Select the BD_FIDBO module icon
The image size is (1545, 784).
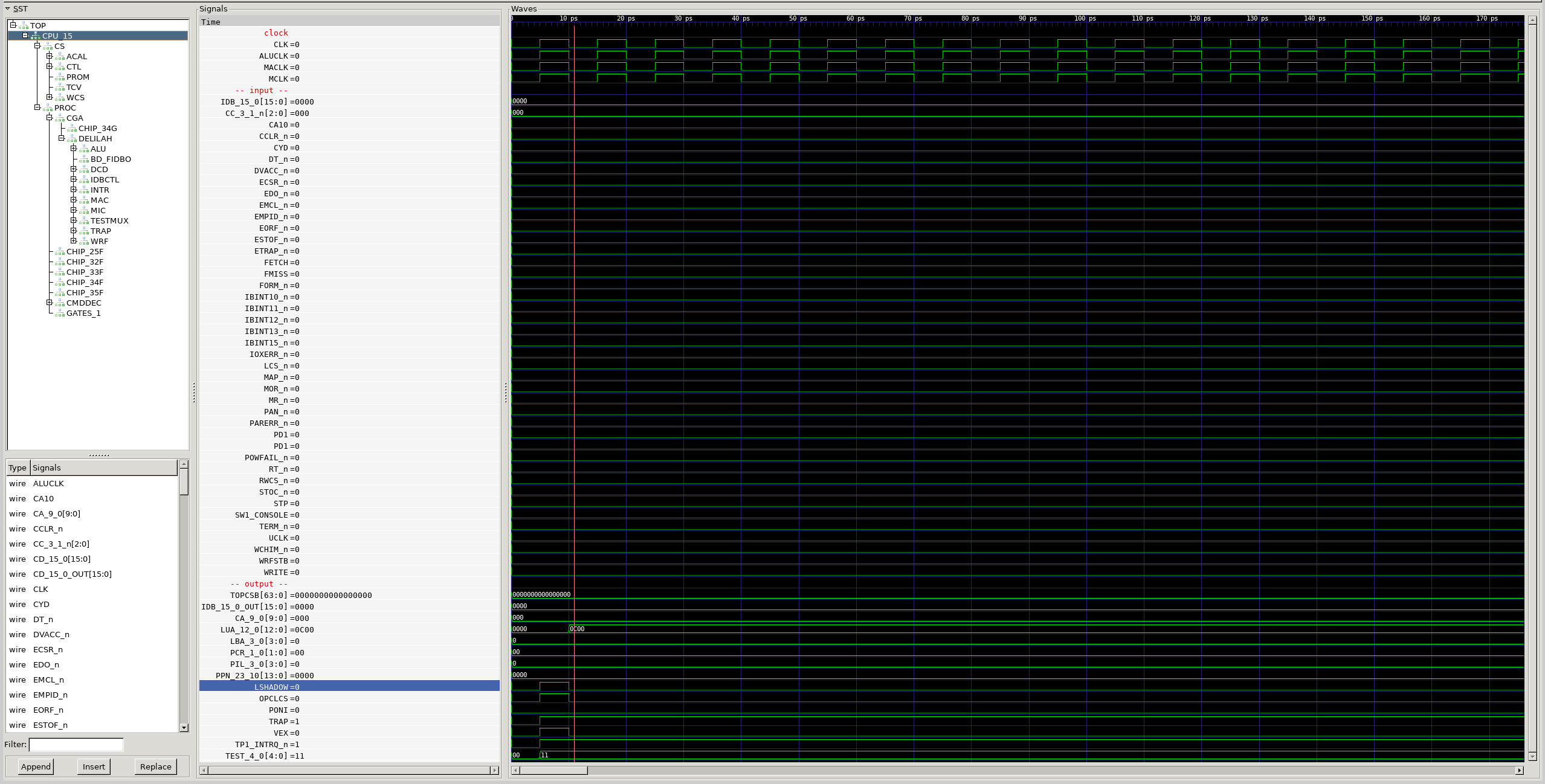[x=84, y=159]
